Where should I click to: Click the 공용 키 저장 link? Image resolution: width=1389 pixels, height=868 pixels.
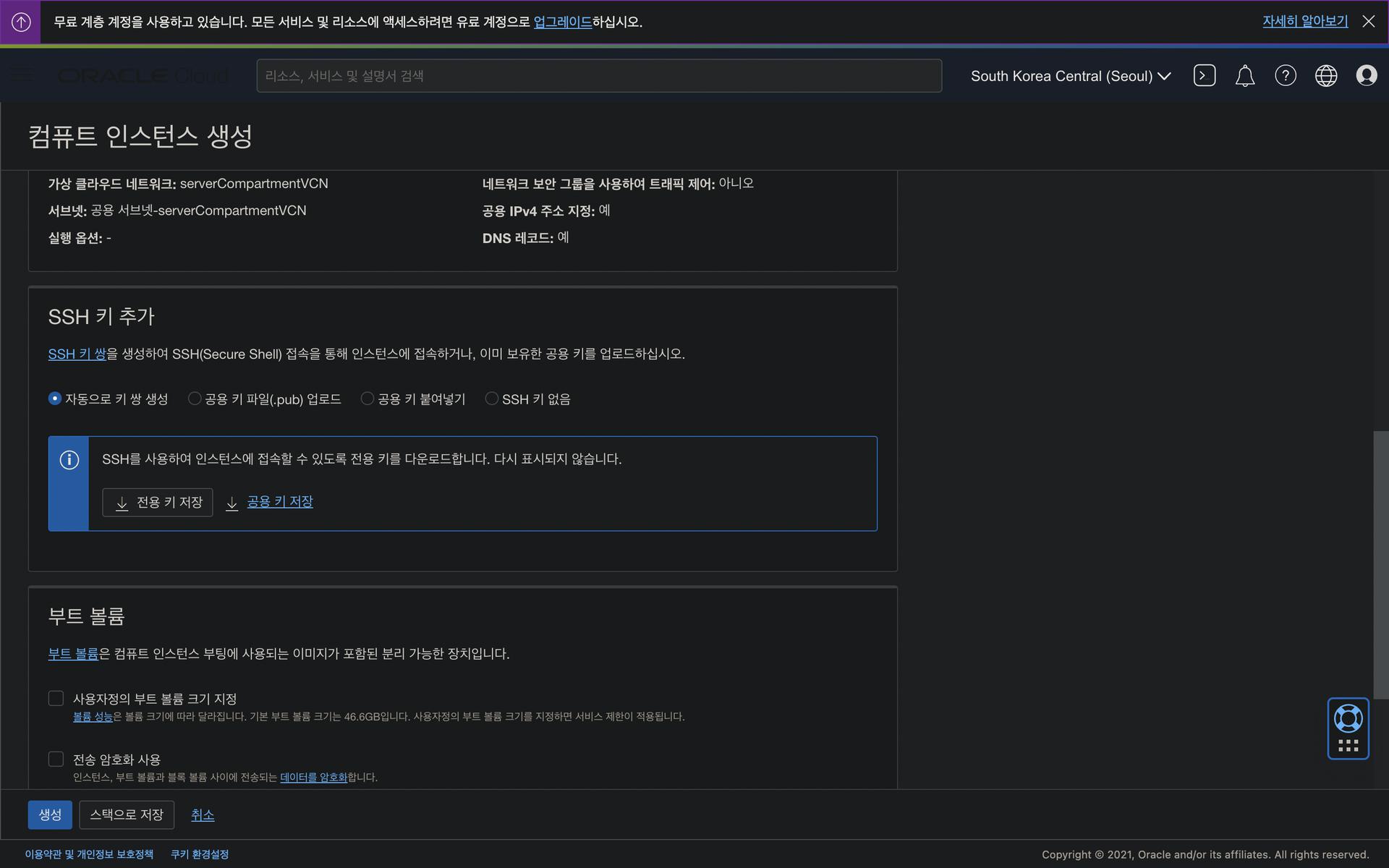click(279, 502)
